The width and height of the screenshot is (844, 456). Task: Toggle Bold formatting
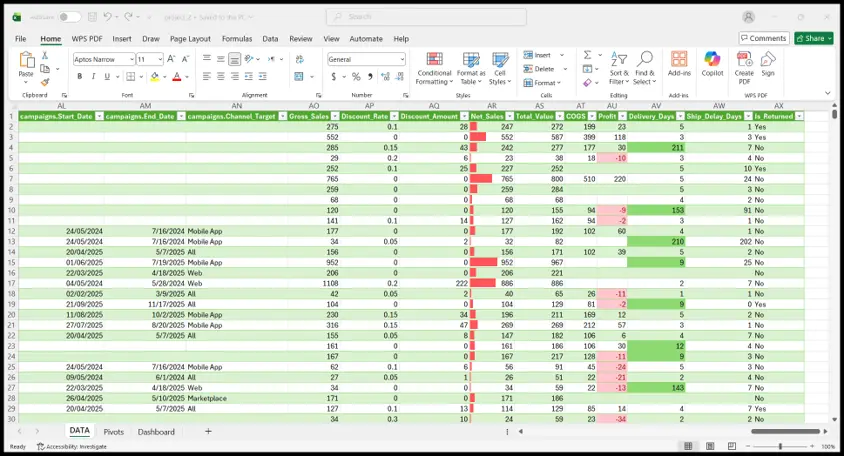tap(80, 76)
